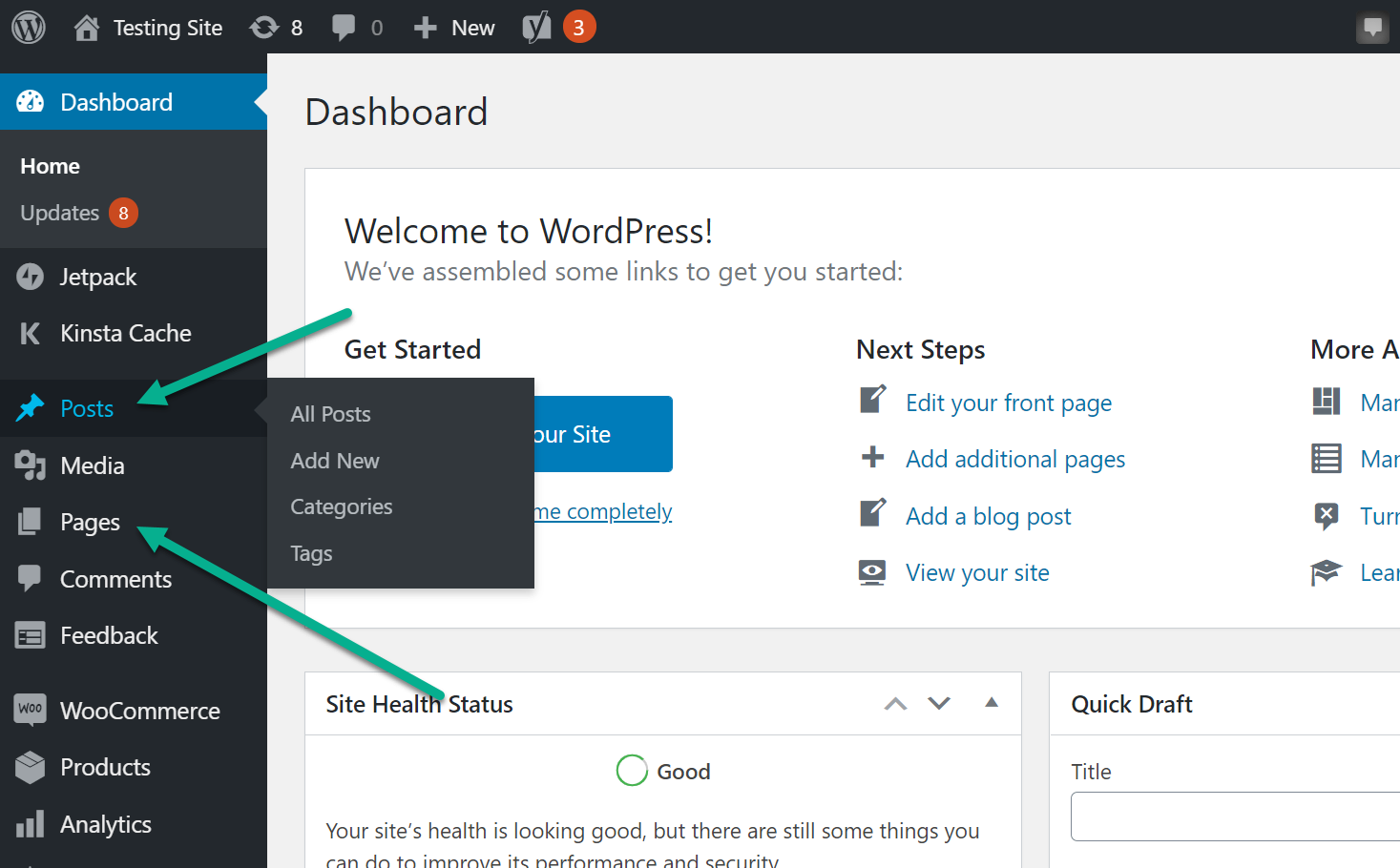
Task: Open Add New in Posts submenu
Action: click(335, 461)
